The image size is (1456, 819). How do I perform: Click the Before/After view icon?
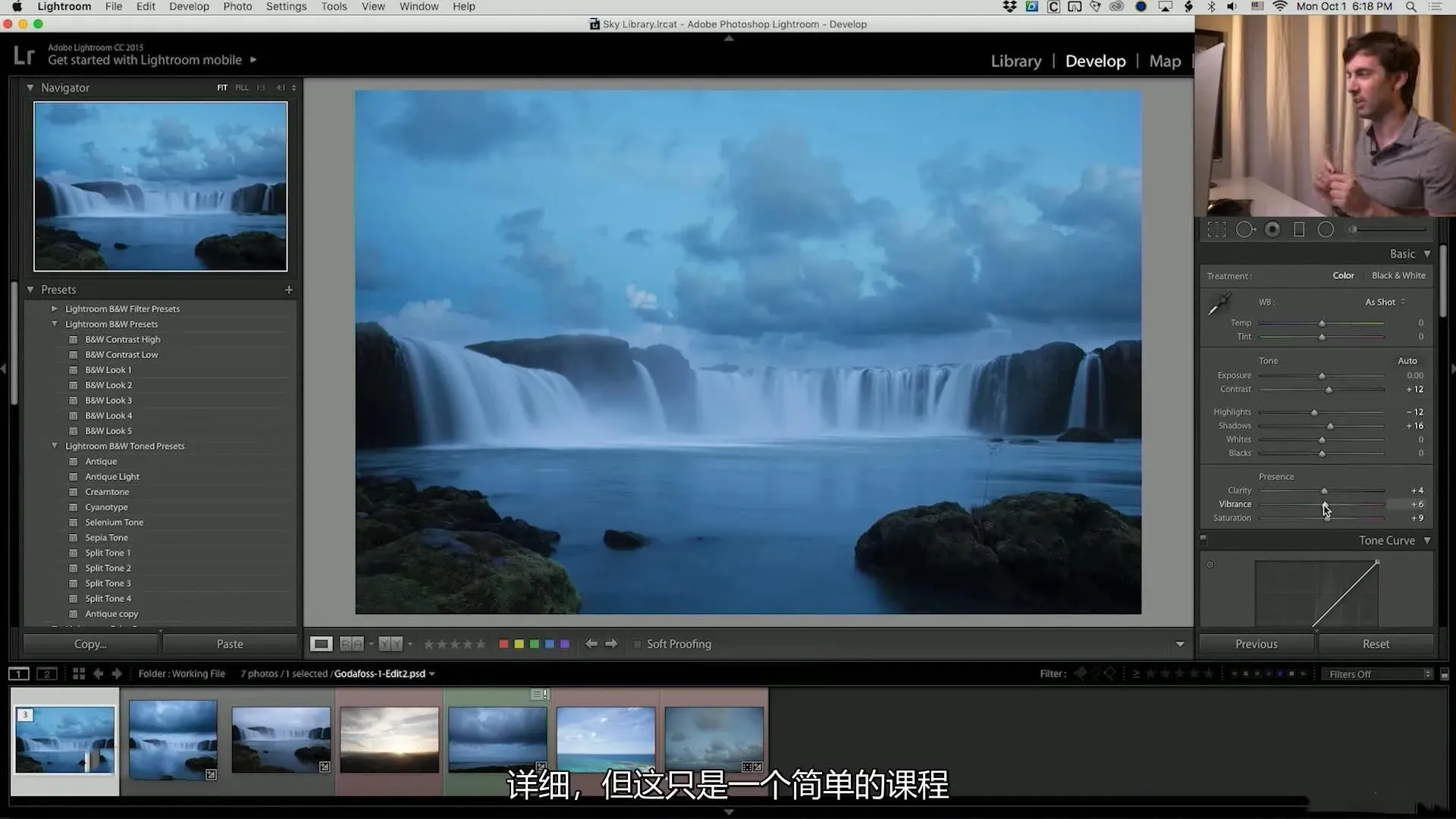point(352,644)
